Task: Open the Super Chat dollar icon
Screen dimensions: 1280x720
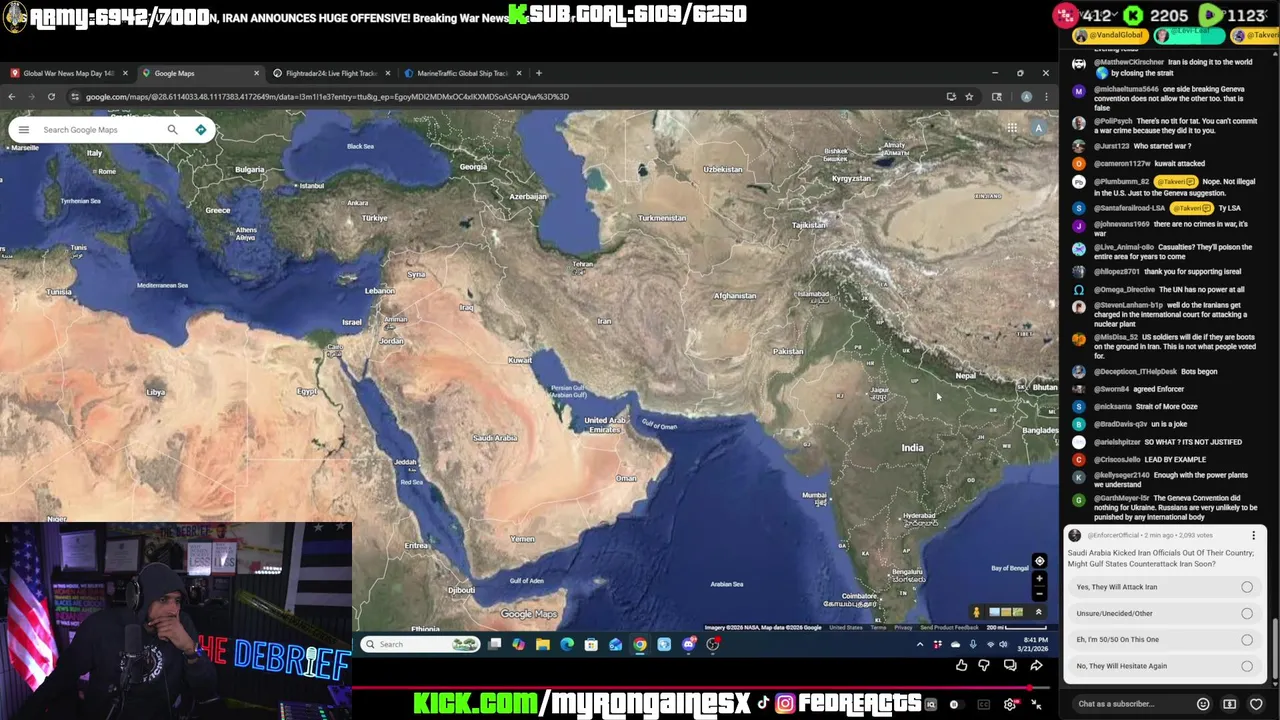Action: (1230, 704)
